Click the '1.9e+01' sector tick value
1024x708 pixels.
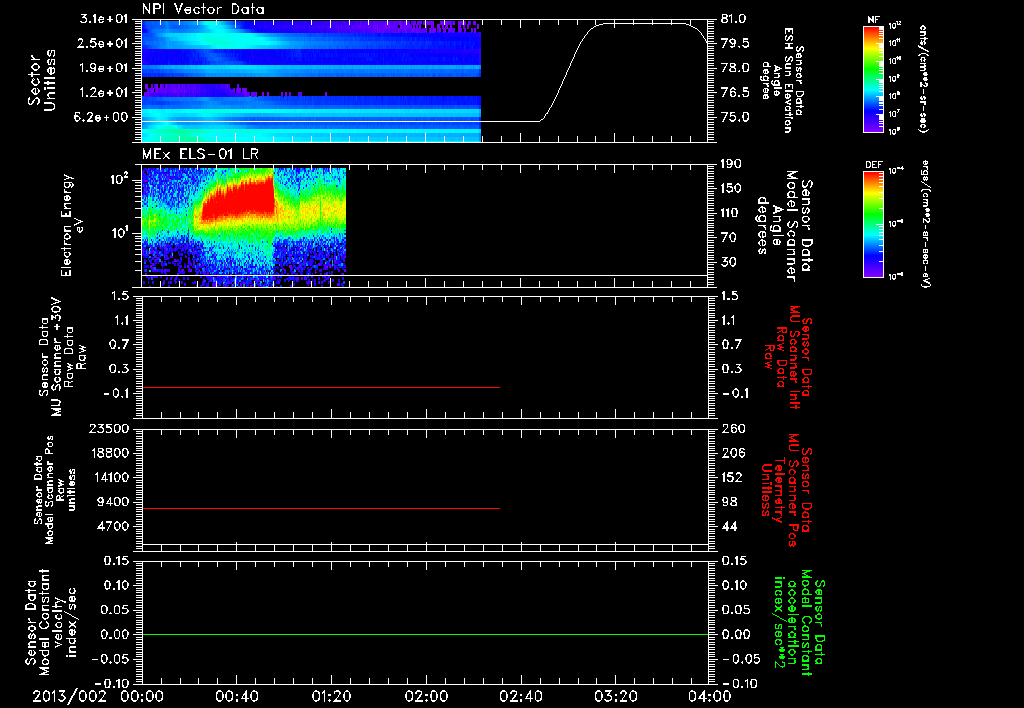(104, 68)
